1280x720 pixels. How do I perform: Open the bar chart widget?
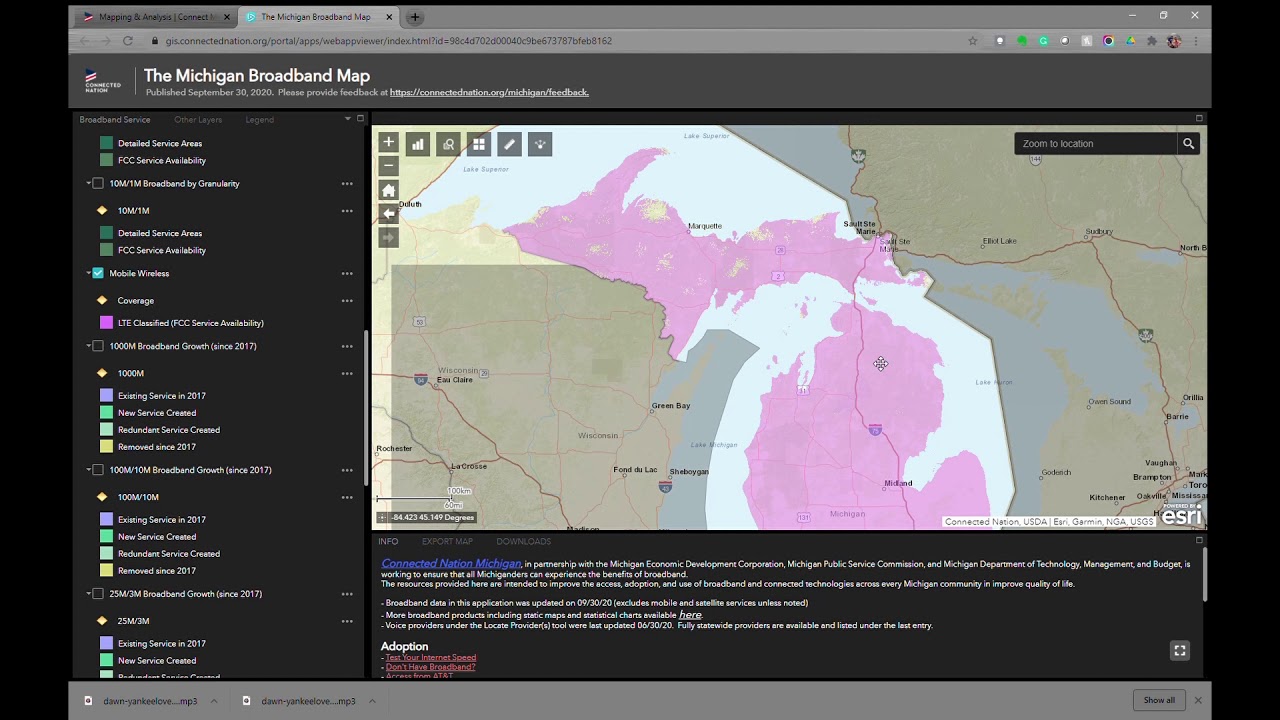pos(418,144)
